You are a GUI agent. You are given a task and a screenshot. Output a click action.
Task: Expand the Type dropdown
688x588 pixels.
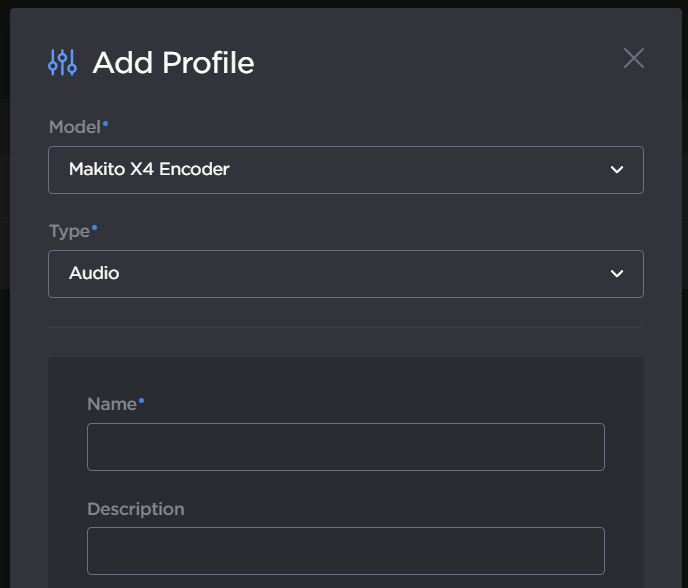(345, 274)
